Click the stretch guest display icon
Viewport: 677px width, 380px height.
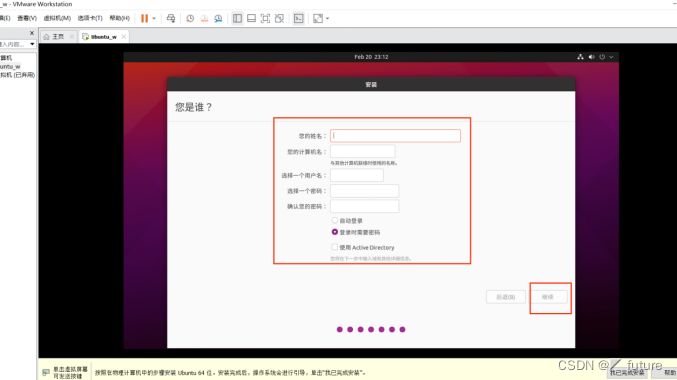[x=318, y=18]
